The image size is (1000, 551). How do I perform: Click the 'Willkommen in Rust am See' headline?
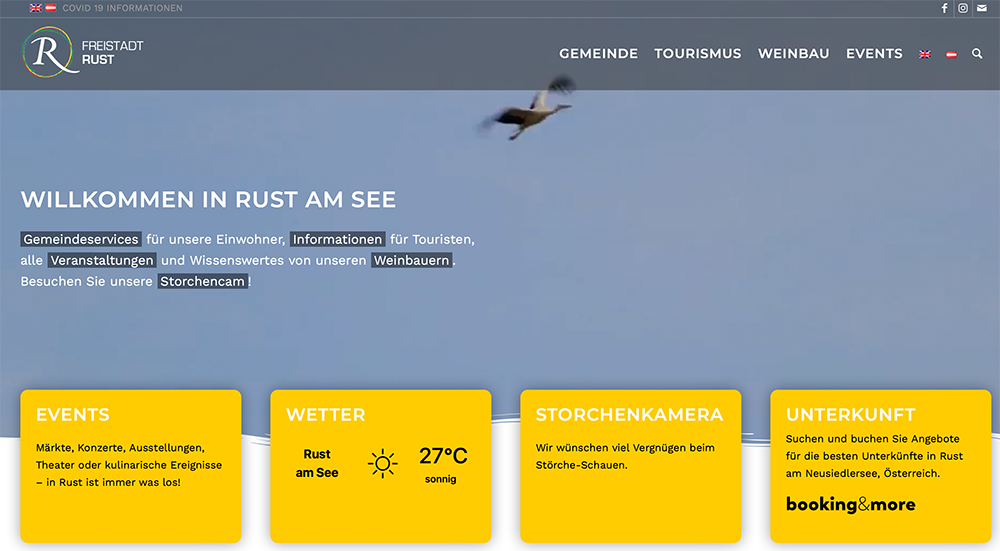click(209, 200)
